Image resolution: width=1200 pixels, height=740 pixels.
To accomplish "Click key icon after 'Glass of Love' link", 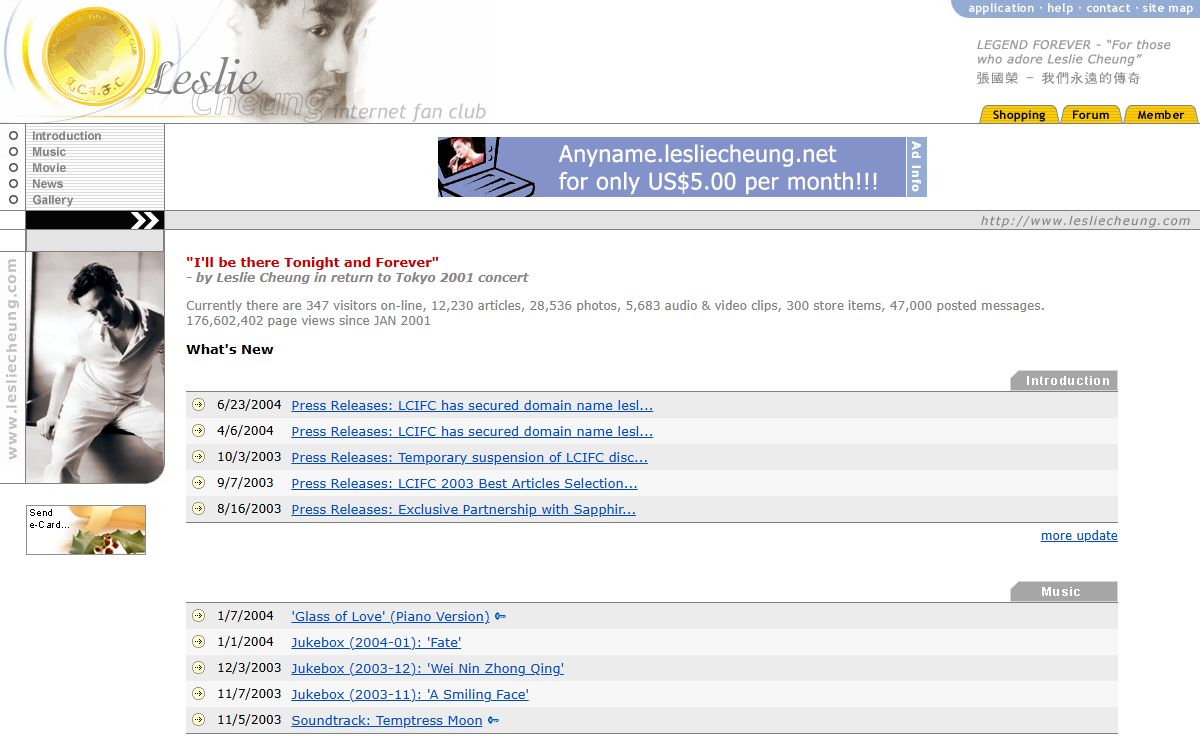I will pyautogui.click(x=500, y=617).
